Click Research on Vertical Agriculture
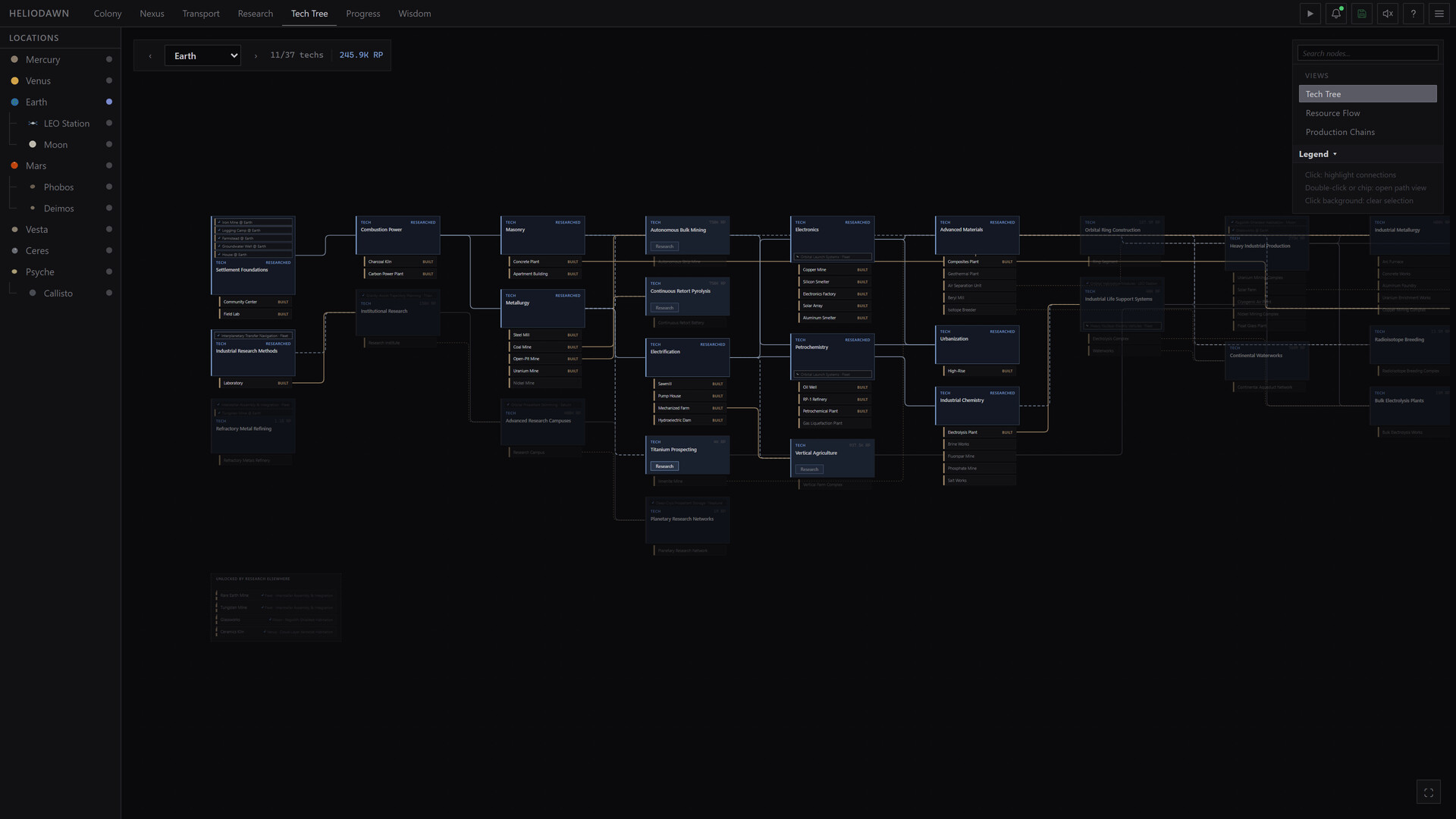This screenshot has width=1456, height=819. tap(809, 469)
